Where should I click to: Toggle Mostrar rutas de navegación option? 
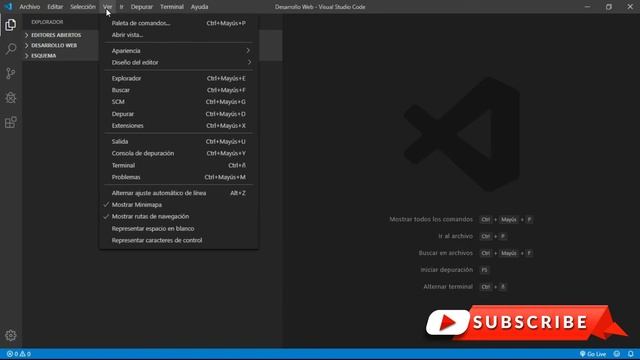click(x=179, y=216)
